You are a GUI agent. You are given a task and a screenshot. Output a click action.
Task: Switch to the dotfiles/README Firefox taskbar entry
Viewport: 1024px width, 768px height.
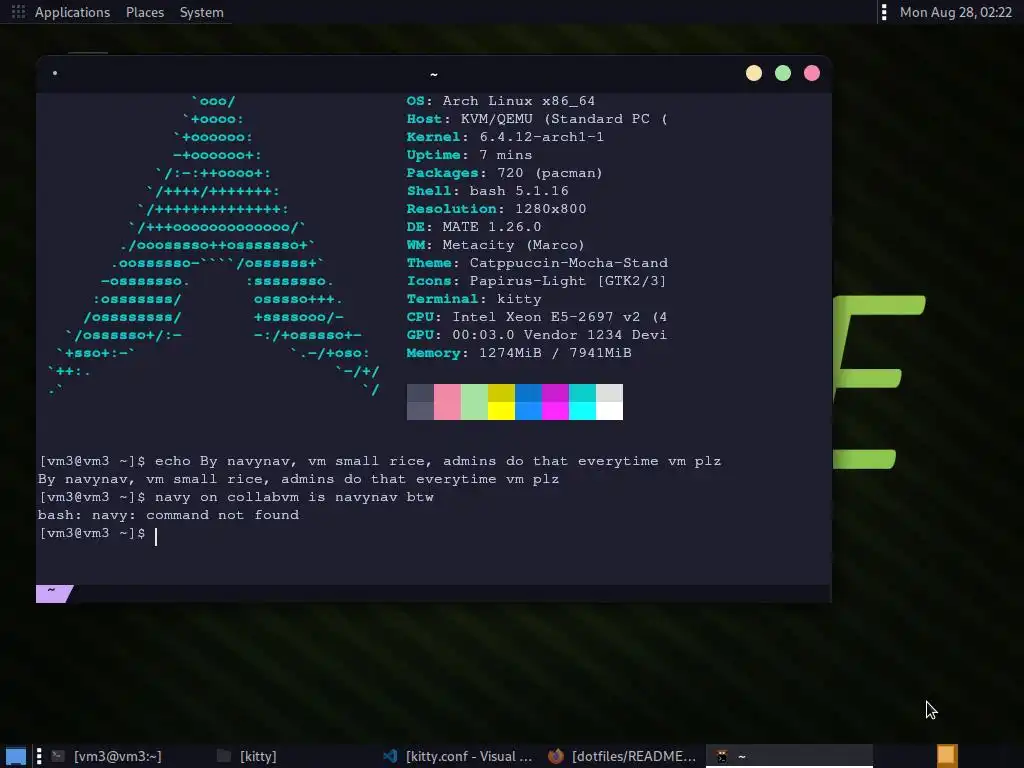click(622, 756)
